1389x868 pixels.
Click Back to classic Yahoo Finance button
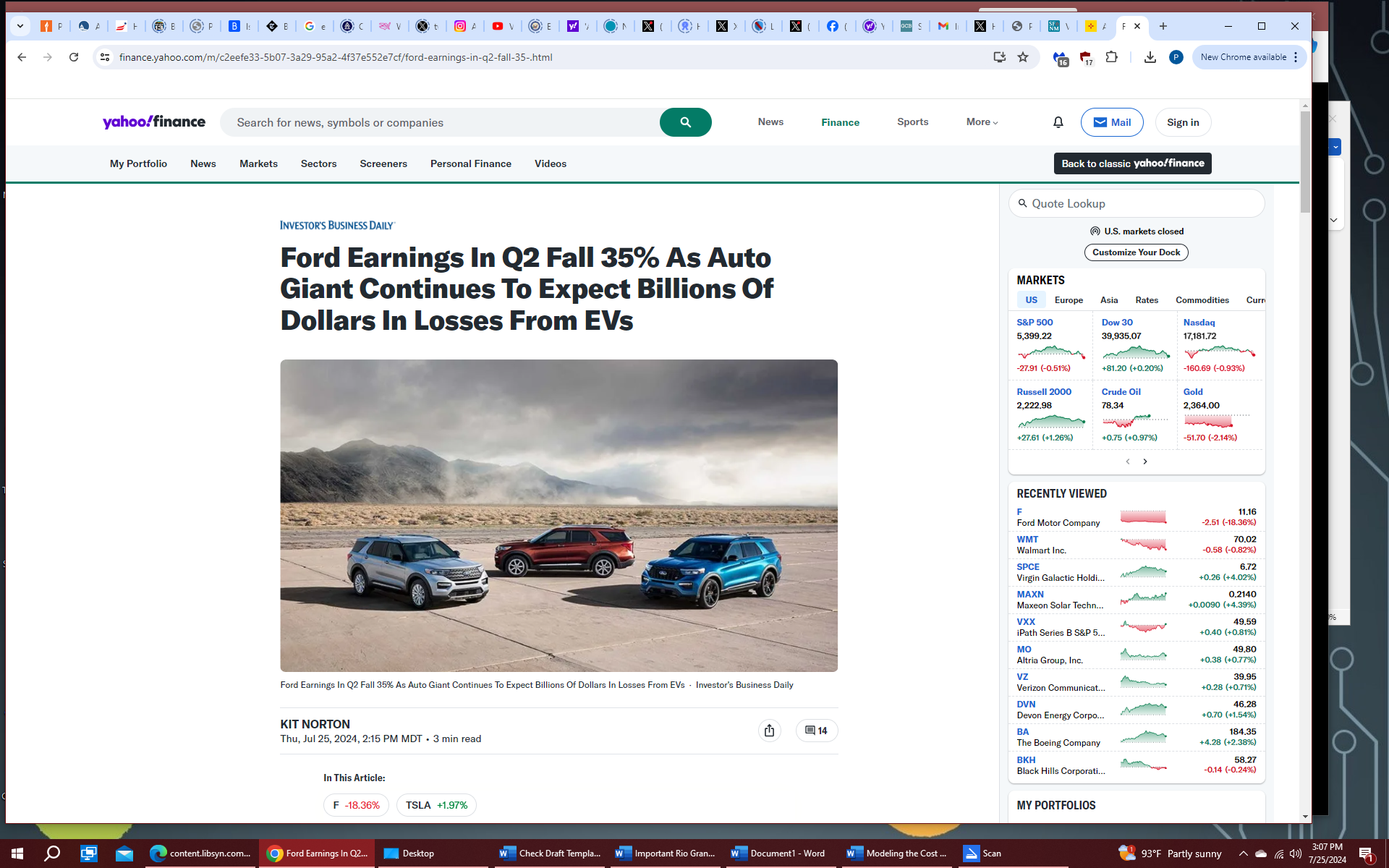click(1132, 163)
